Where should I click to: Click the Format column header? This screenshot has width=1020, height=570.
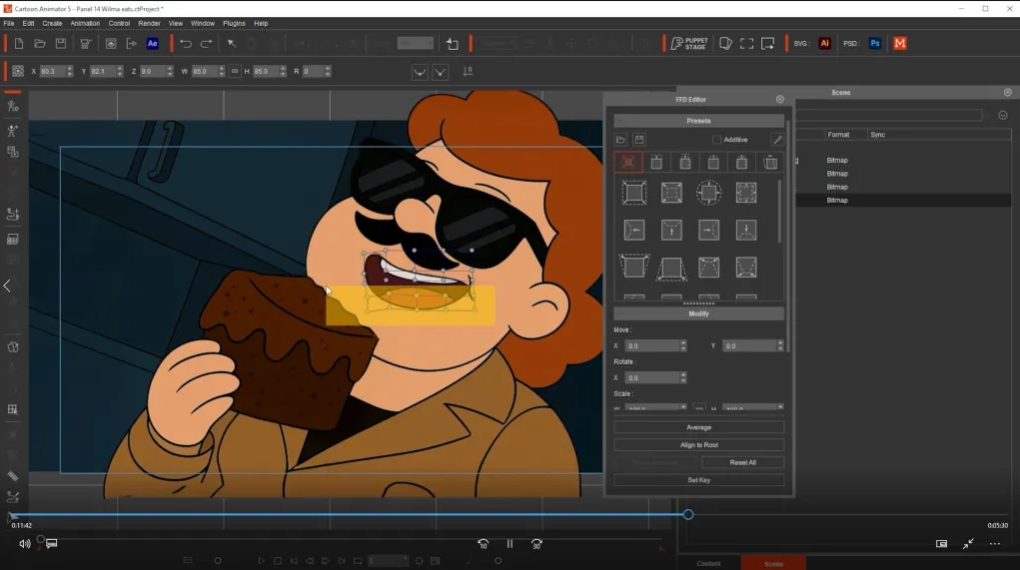(838, 135)
